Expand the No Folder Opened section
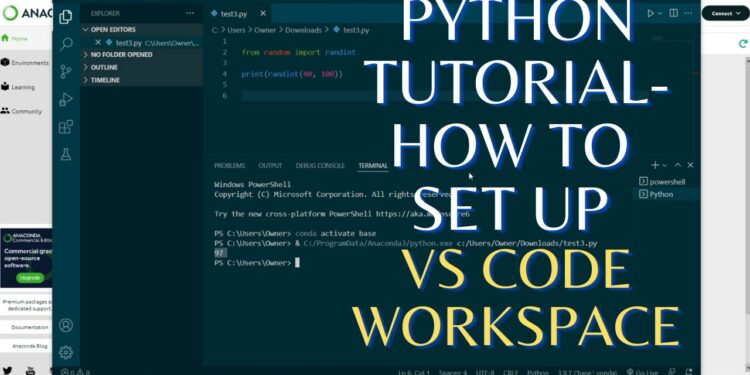The width and height of the screenshot is (750, 375). pos(142,55)
